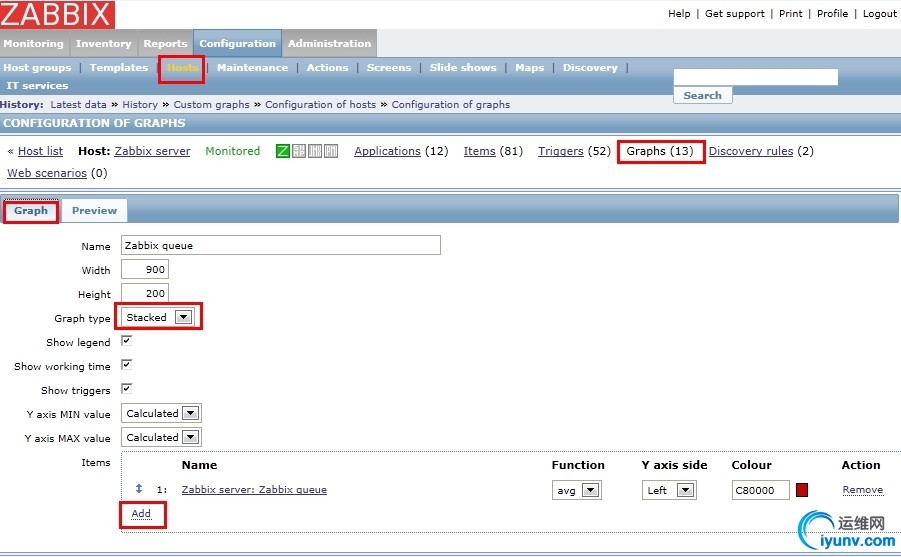Click the Zabbix agent availability icon
Image resolution: width=901 pixels, height=557 pixels.
pyautogui.click(x=283, y=151)
